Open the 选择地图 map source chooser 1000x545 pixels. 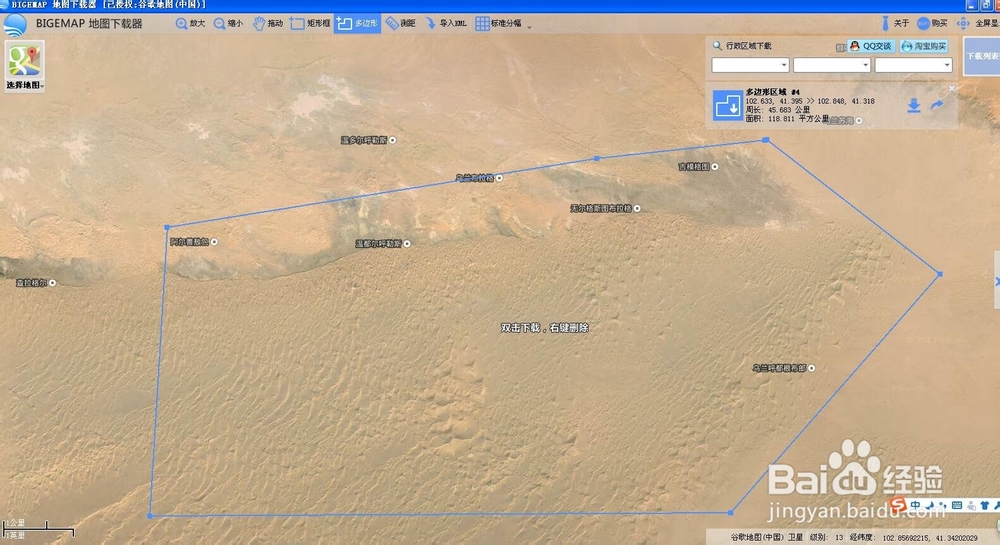point(24,66)
